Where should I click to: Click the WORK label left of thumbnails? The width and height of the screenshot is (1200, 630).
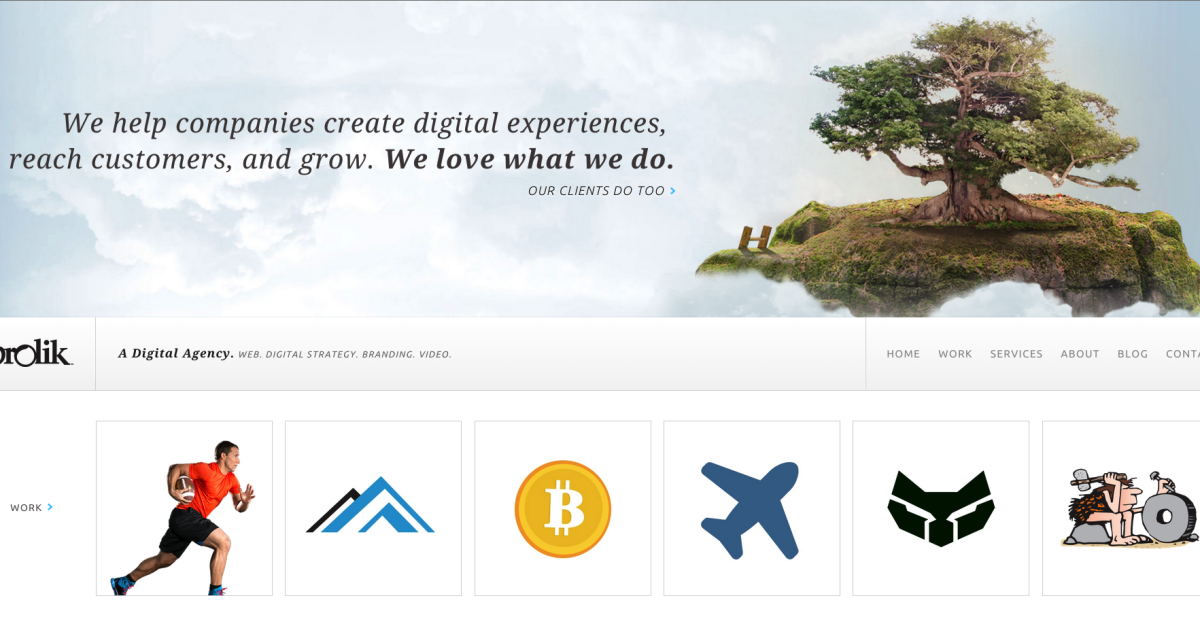(26, 508)
